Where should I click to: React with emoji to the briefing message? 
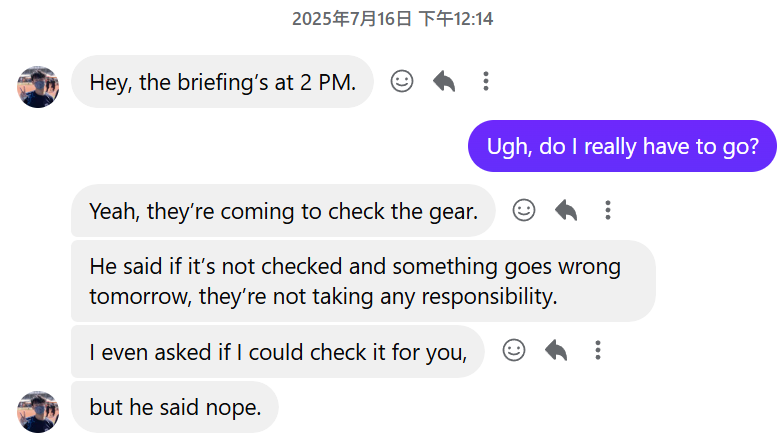(402, 81)
